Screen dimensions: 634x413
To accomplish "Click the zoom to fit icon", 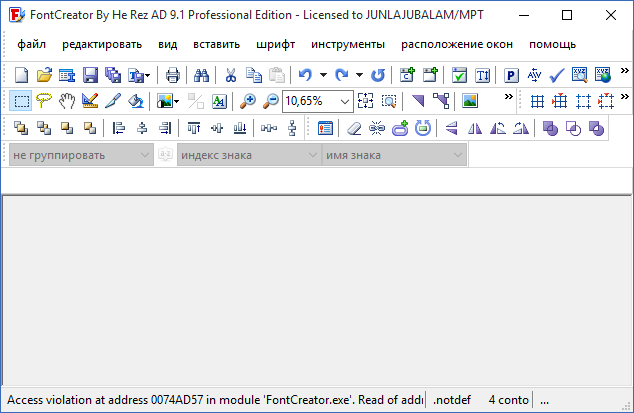I will [366, 101].
